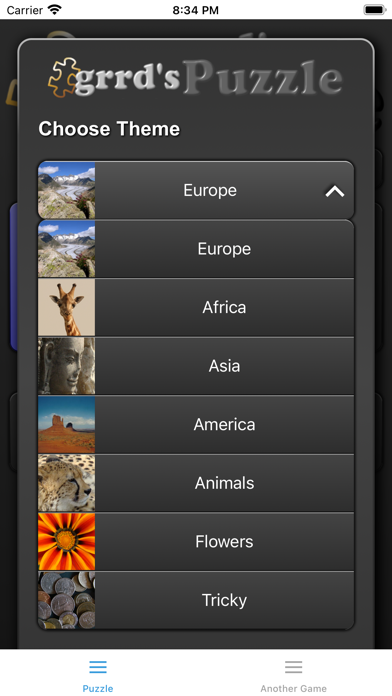Select the Europe option in list

(x=196, y=249)
